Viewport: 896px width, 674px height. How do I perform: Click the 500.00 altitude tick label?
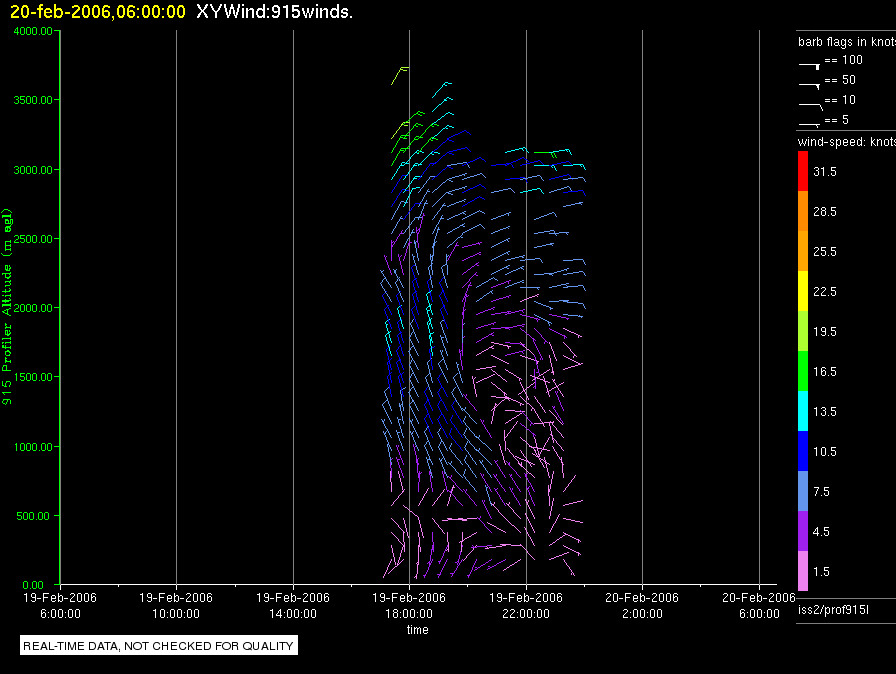coord(33,516)
